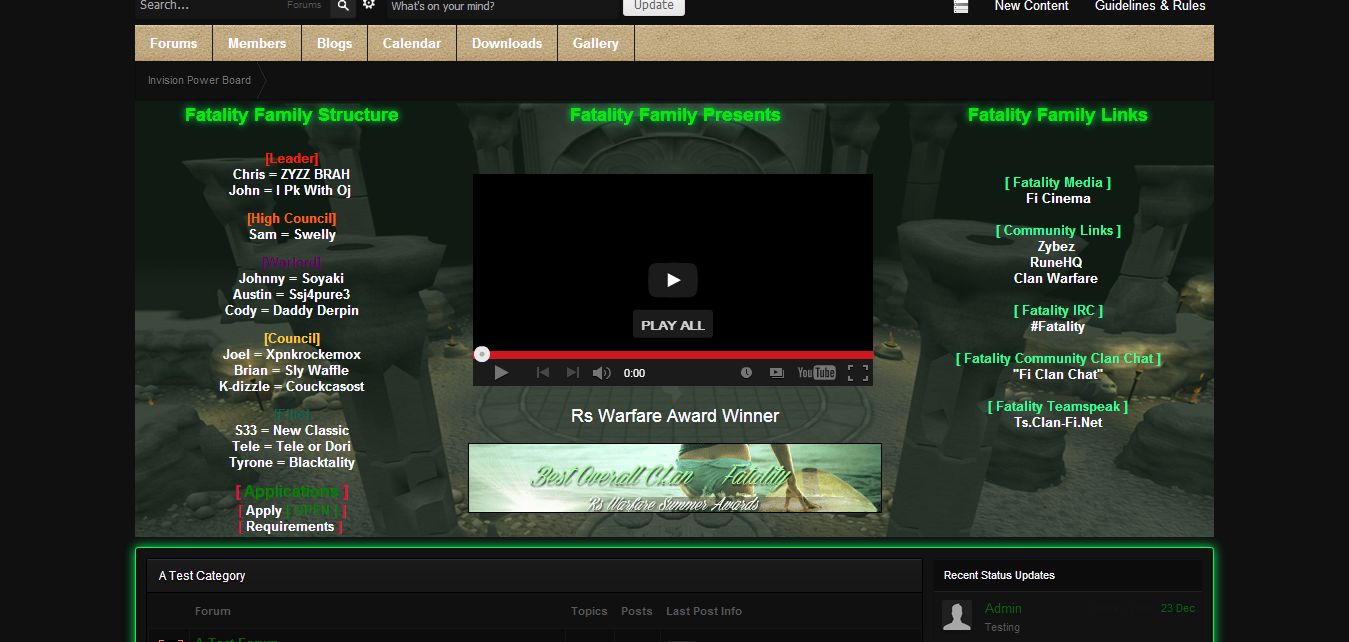Click the Search input field
Viewport: 1349px width, 642px height.
[208, 6]
